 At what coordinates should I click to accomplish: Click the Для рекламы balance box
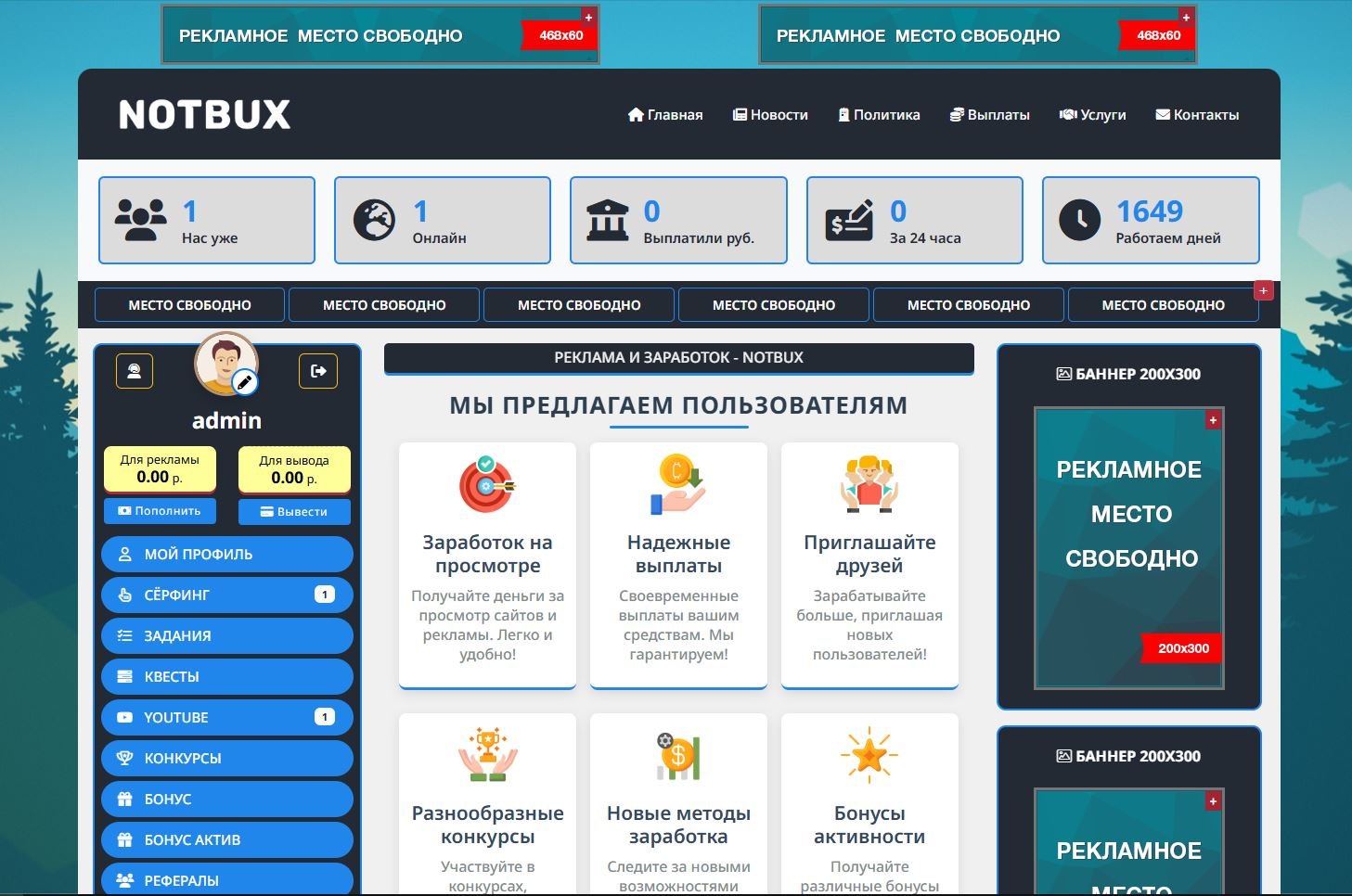point(160,470)
